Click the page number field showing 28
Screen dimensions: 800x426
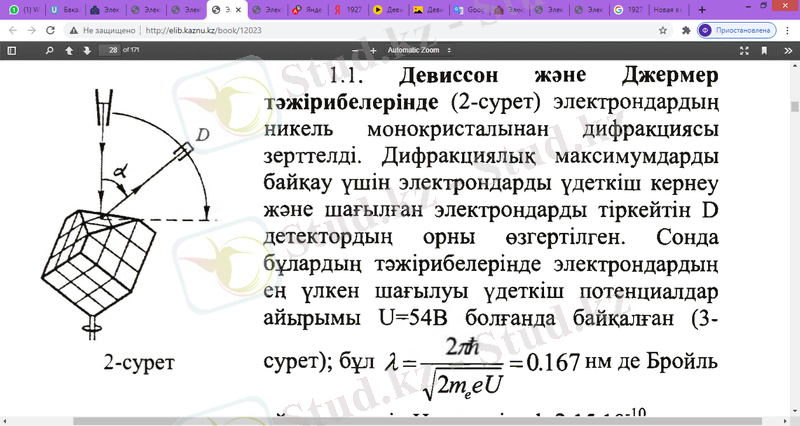pos(113,49)
